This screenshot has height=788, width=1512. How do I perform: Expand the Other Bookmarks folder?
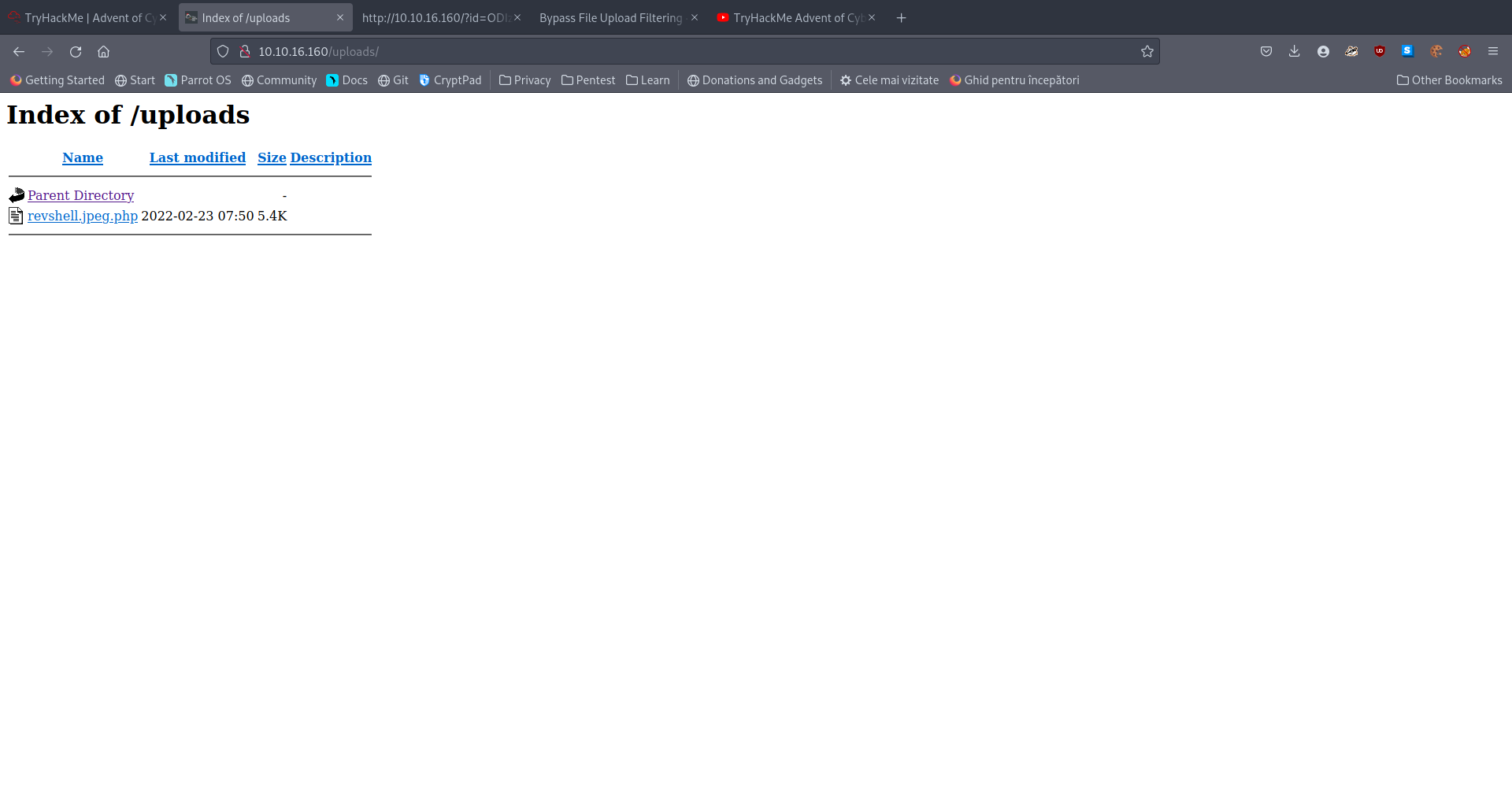(x=1449, y=80)
